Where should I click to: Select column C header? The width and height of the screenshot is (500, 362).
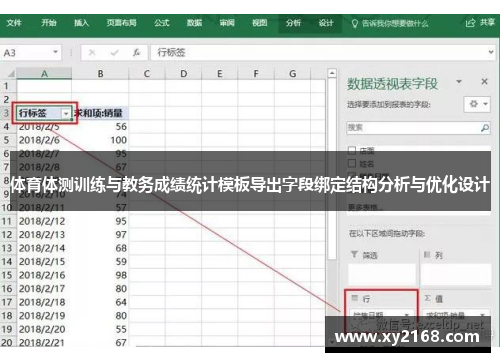tap(147, 74)
